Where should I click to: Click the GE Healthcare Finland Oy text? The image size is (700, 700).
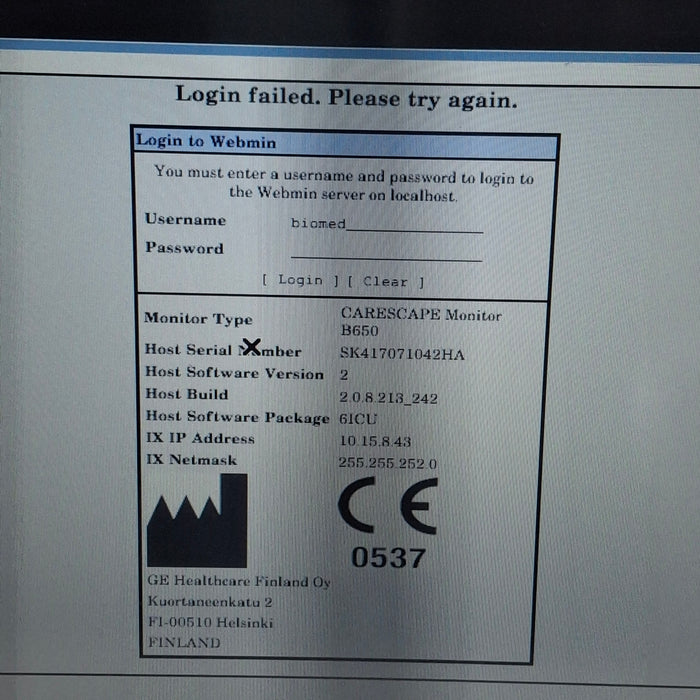point(238,582)
